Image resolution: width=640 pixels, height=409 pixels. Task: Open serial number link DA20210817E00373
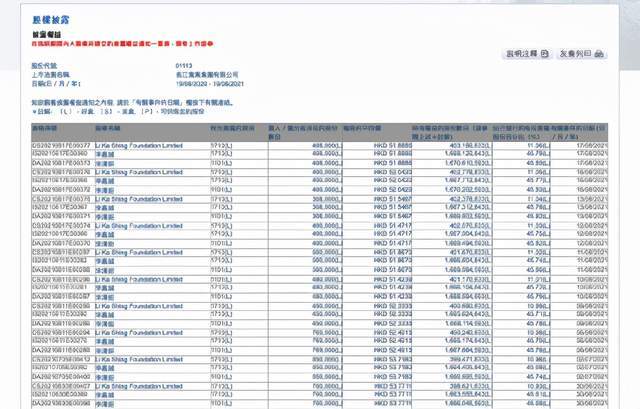62,162
